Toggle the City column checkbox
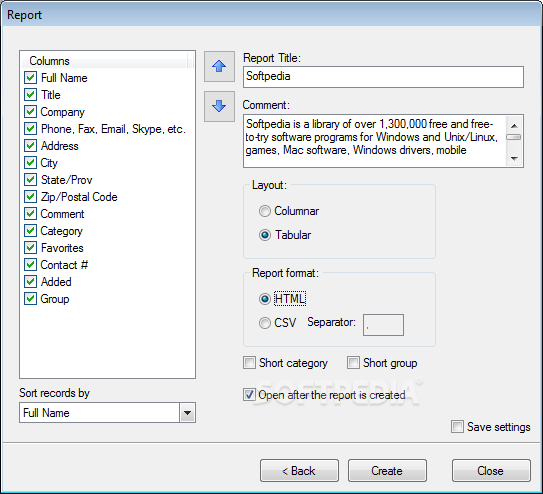This screenshot has height=494, width=543. (30, 162)
